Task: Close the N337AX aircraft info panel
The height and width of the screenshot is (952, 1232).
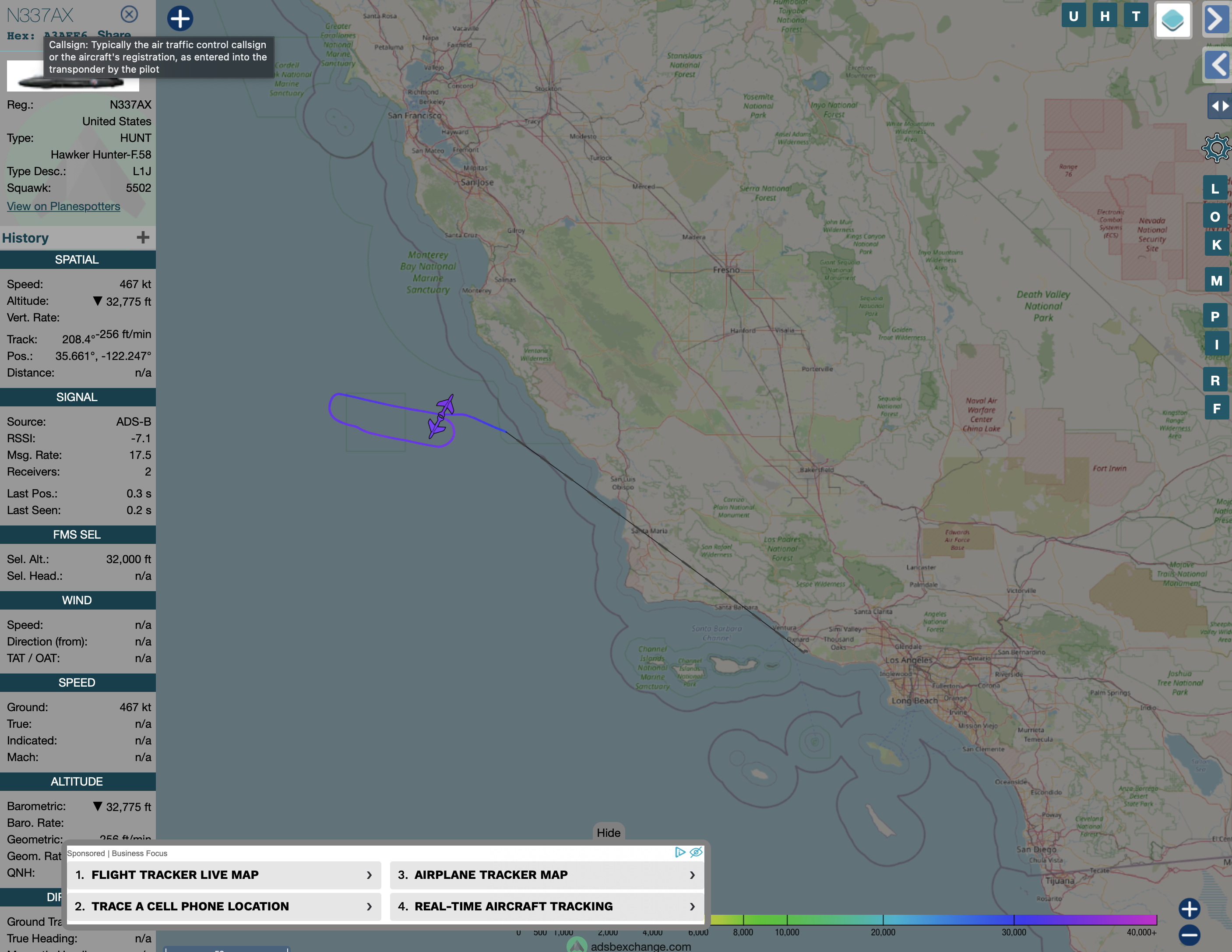Action: tap(129, 14)
